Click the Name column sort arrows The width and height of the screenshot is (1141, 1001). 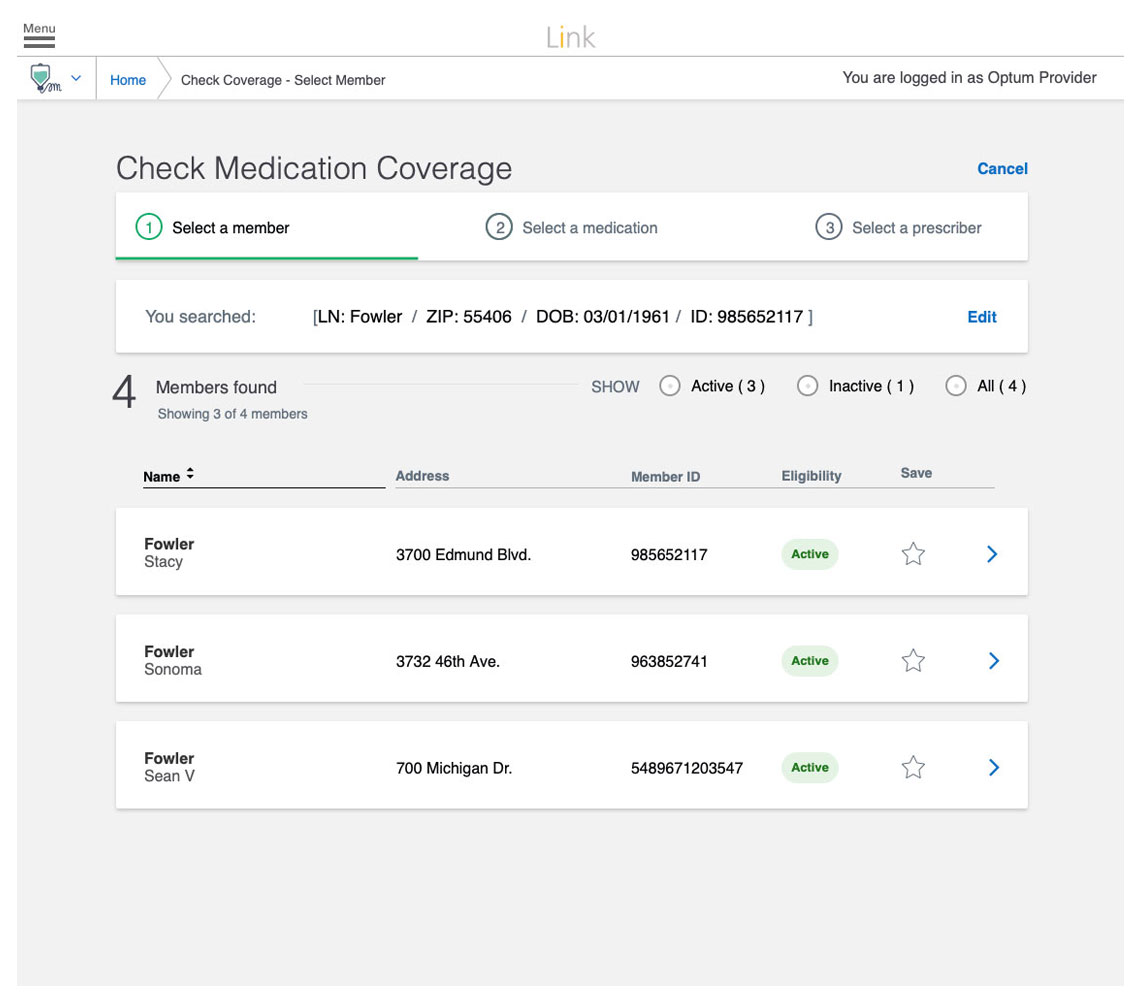click(190, 474)
